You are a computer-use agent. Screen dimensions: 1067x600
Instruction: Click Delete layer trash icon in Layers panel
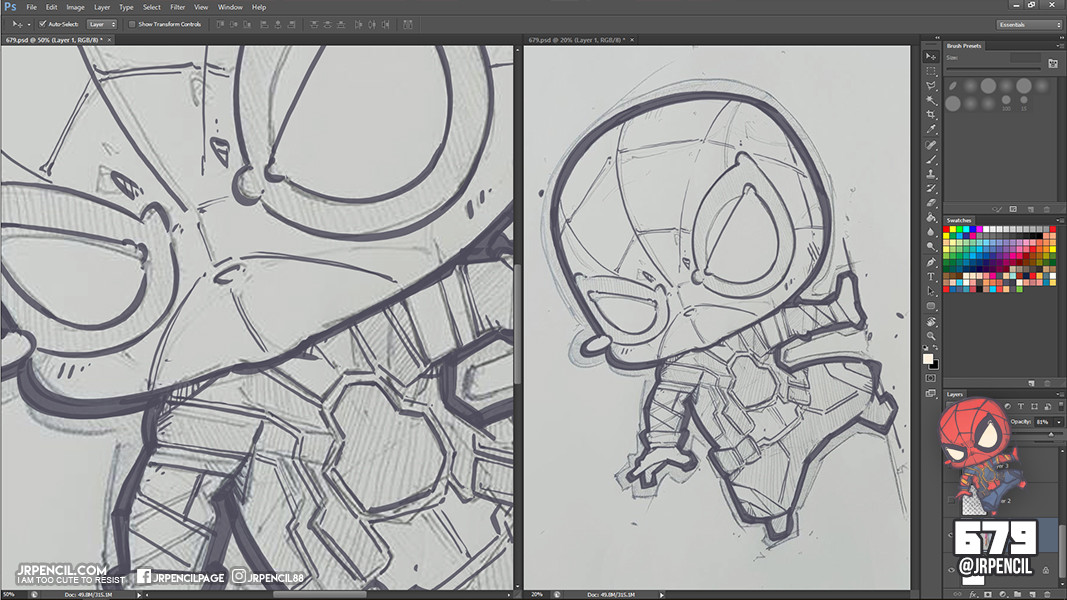click(x=1047, y=595)
